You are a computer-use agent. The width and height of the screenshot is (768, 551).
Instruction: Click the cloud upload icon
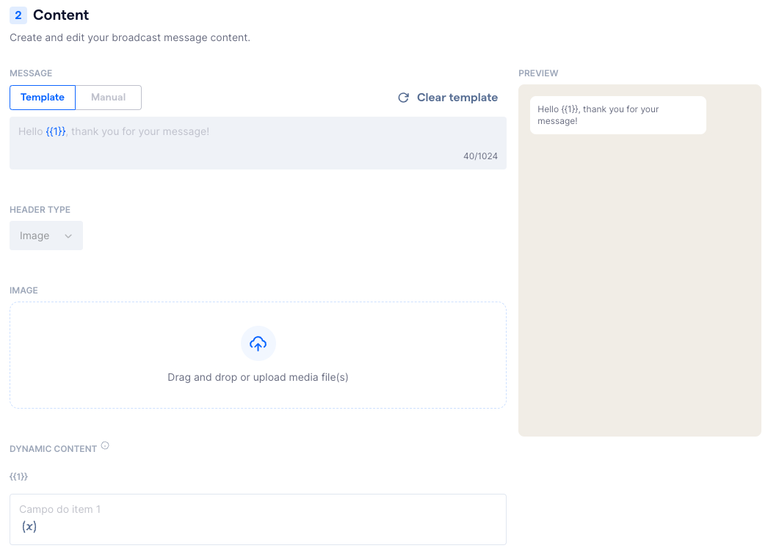[x=258, y=343]
